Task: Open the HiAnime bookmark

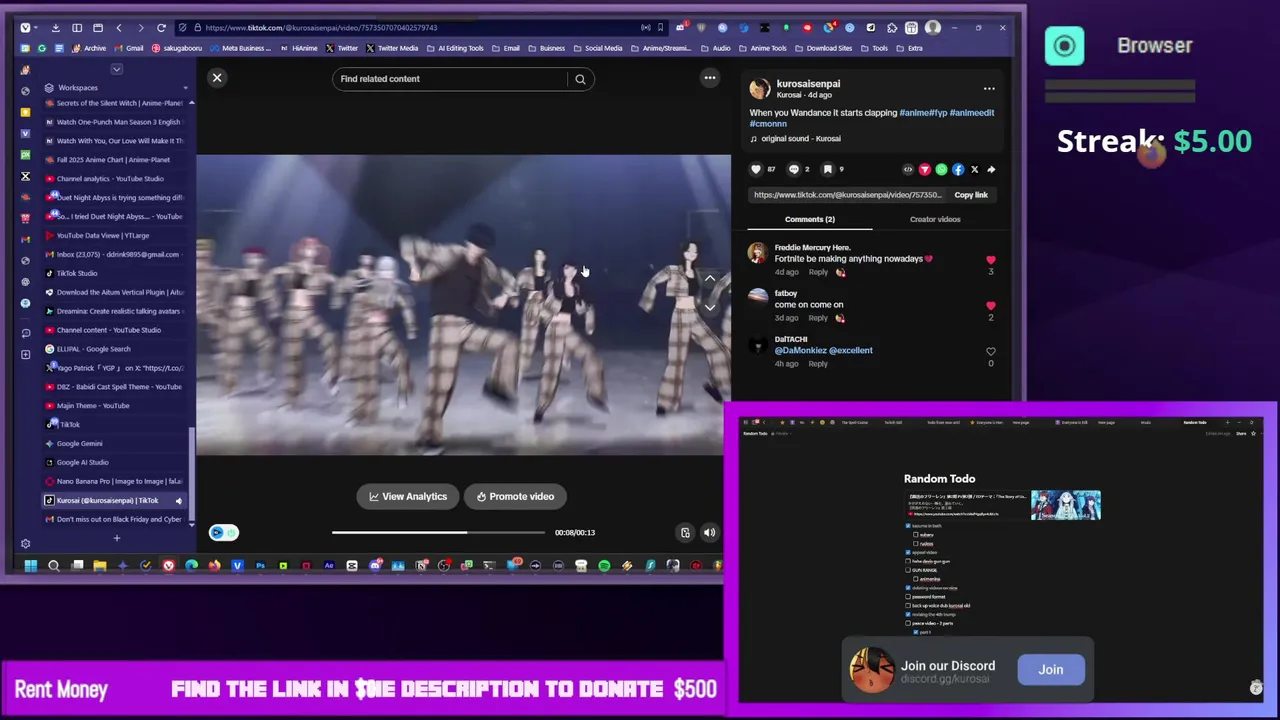Action: tap(299, 48)
